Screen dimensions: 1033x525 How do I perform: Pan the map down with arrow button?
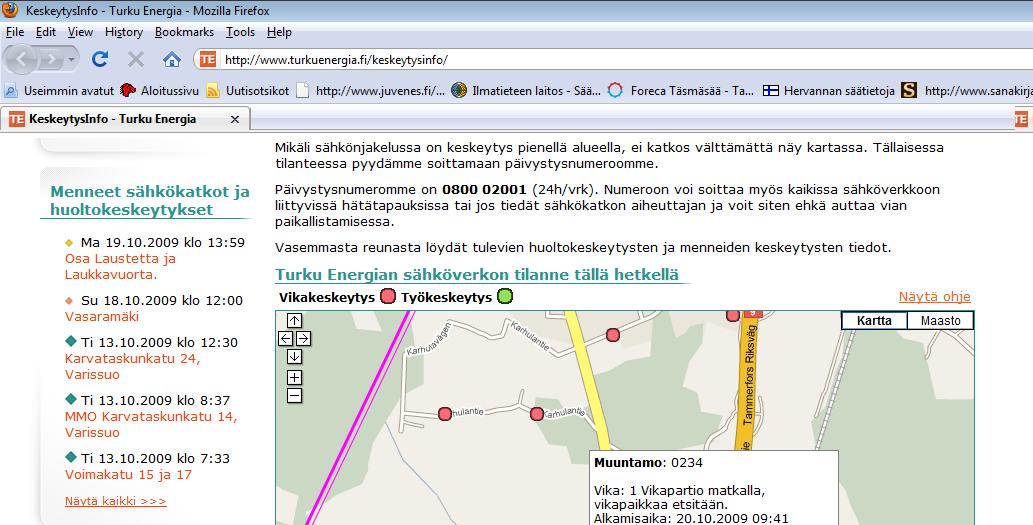294,356
